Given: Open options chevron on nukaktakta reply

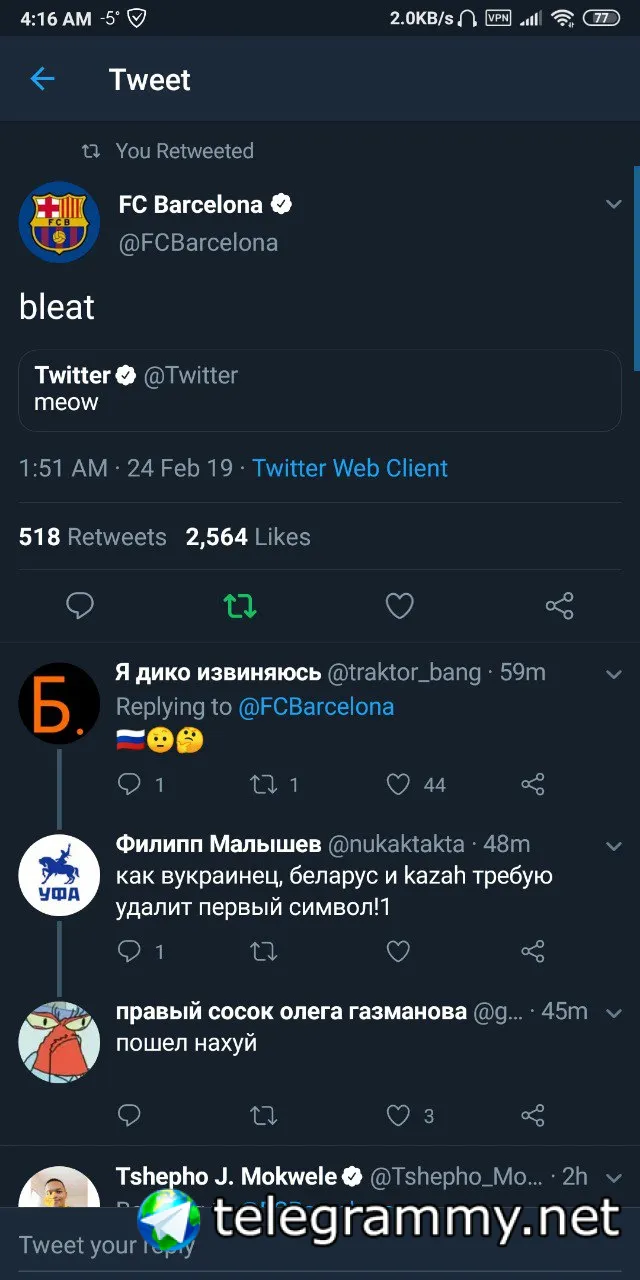Looking at the screenshot, I should 614,846.
